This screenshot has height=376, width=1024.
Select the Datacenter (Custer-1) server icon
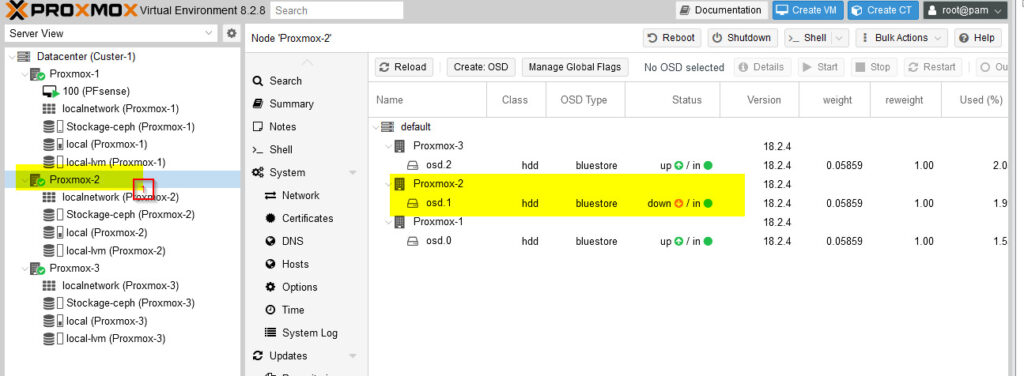click(x=24, y=57)
